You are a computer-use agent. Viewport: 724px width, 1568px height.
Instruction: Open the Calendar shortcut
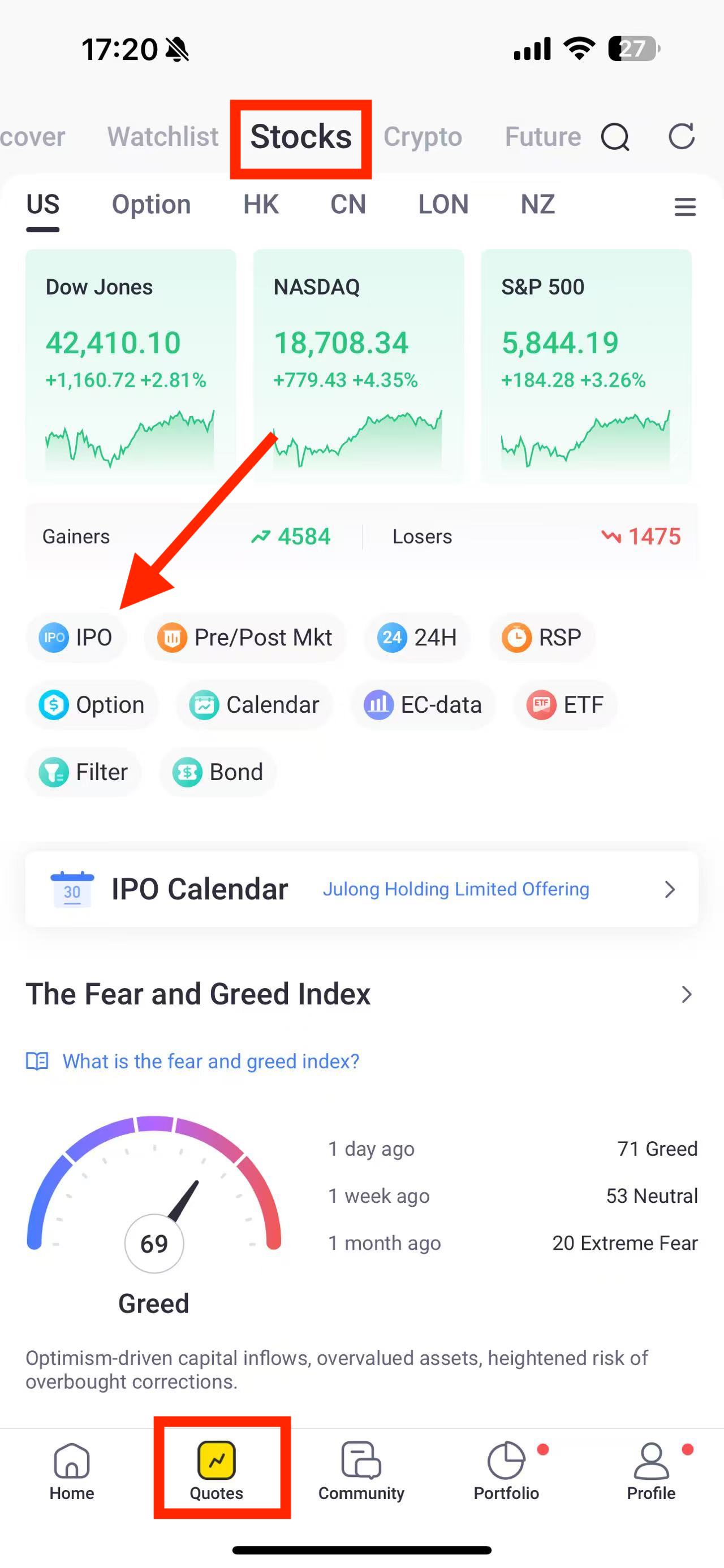255,705
